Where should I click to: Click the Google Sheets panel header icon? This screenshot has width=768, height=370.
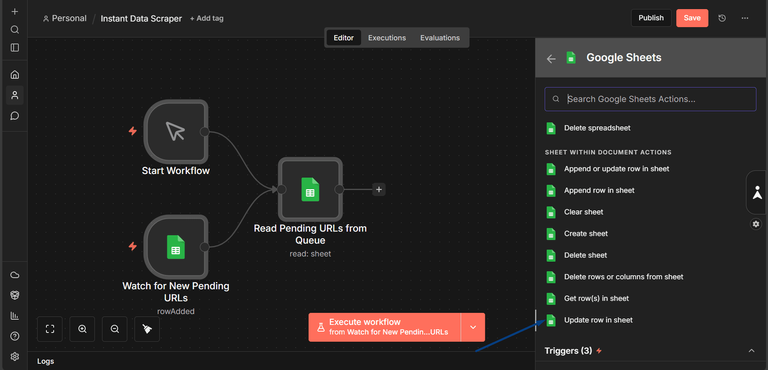tap(571, 58)
